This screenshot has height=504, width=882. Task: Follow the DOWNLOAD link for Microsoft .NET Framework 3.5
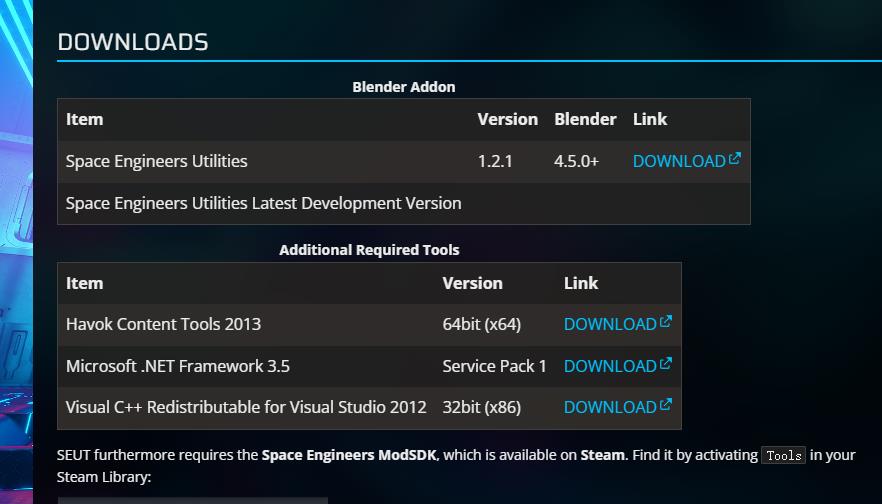[x=610, y=366]
